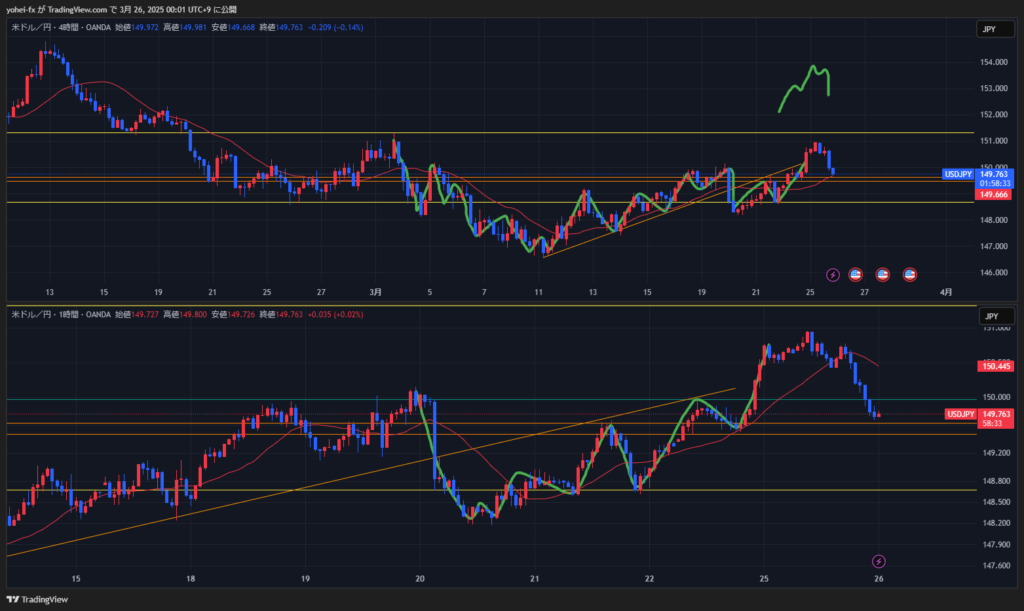Click the lightning event icon on the 1-hour chart
The image size is (1024, 611).
click(x=879, y=561)
